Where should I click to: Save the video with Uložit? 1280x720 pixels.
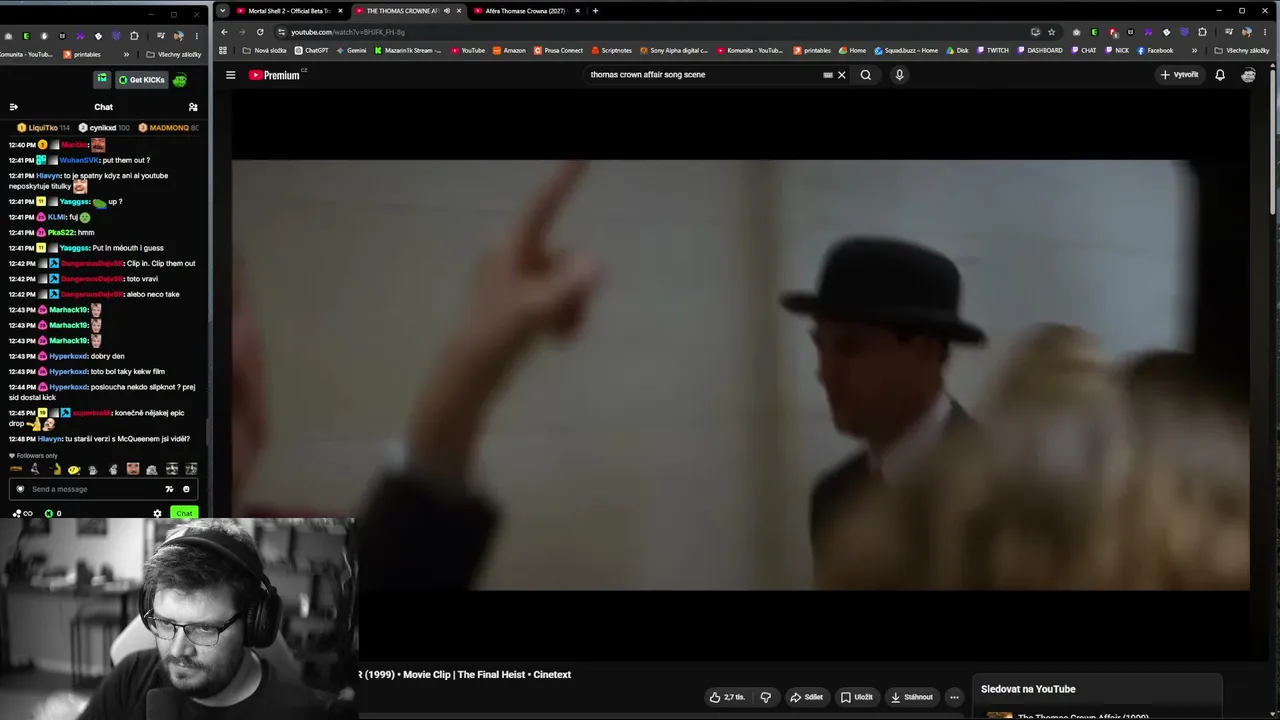click(x=857, y=697)
